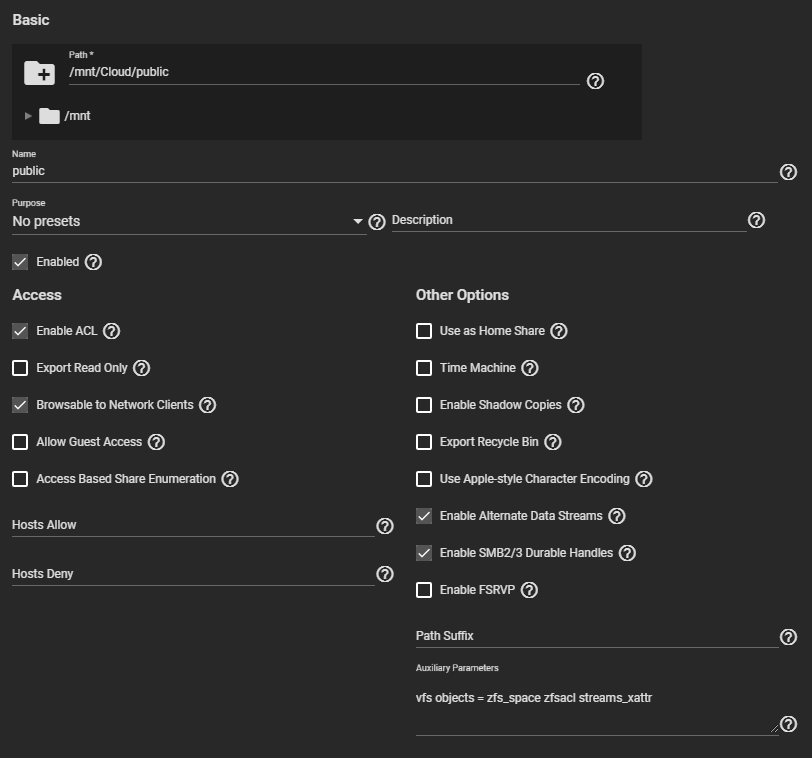Click help icon for Hosts Allow
The width and height of the screenshot is (812, 758).
pyautogui.click(x=385, y=526)
